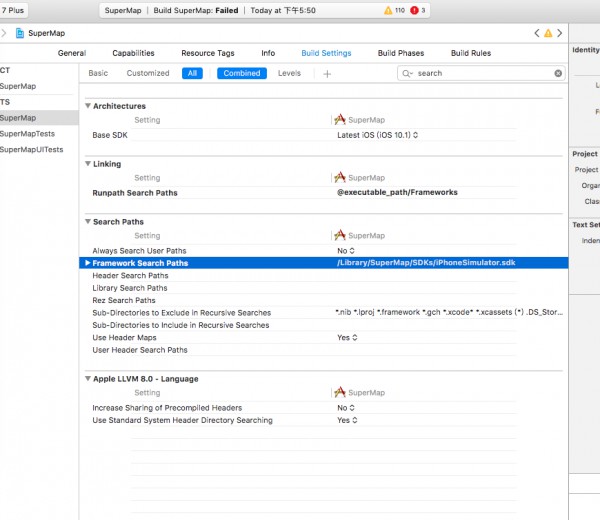Open Use Standard System Header Directory Searching dropdown
This screenshot has height=520, width=600.
point(347,420)
